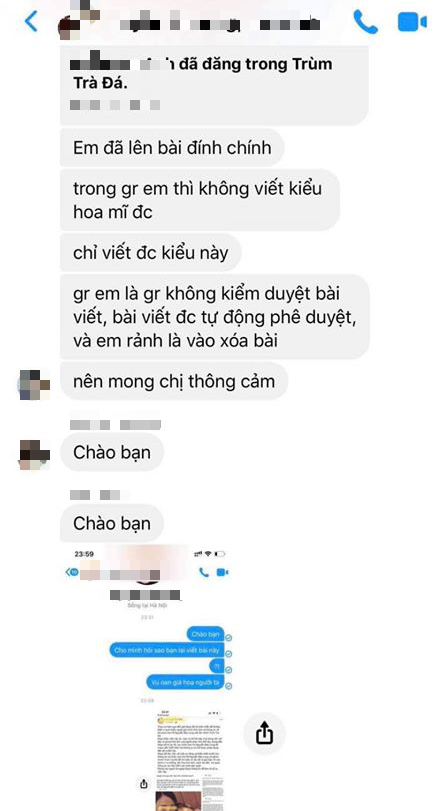Viewport: 443px width, 811px height.
Task: Open the contact's profile picture in header
Action: pos(71,25)
